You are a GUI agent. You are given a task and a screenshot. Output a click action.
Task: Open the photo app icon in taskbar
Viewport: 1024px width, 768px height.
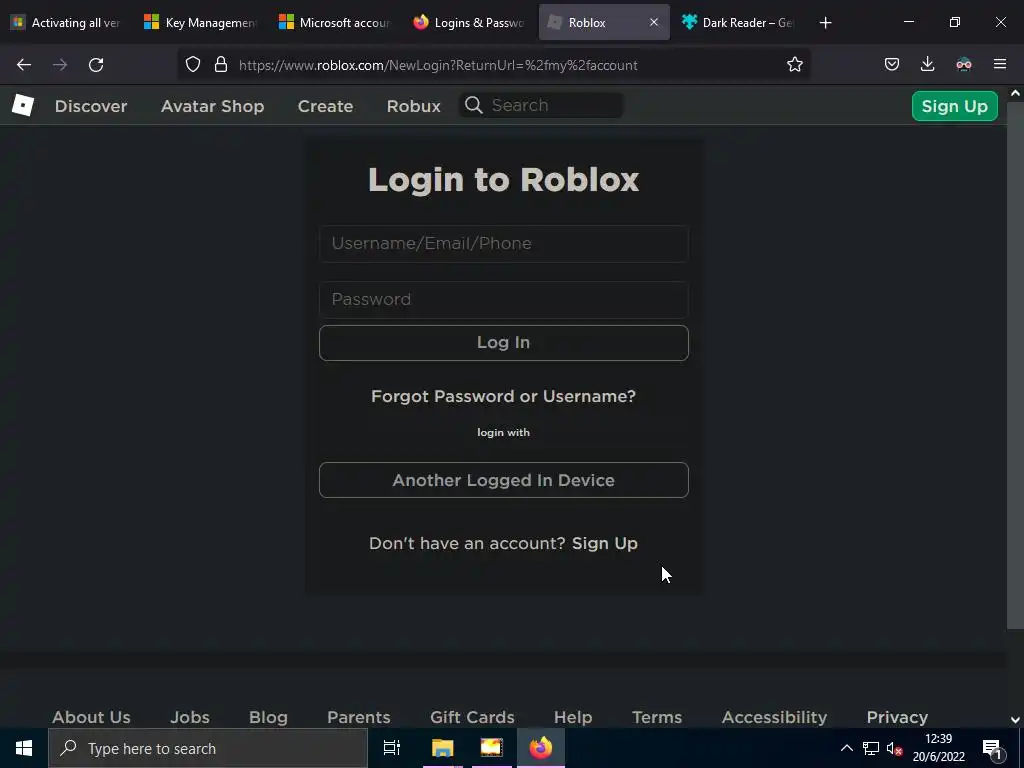491,748
